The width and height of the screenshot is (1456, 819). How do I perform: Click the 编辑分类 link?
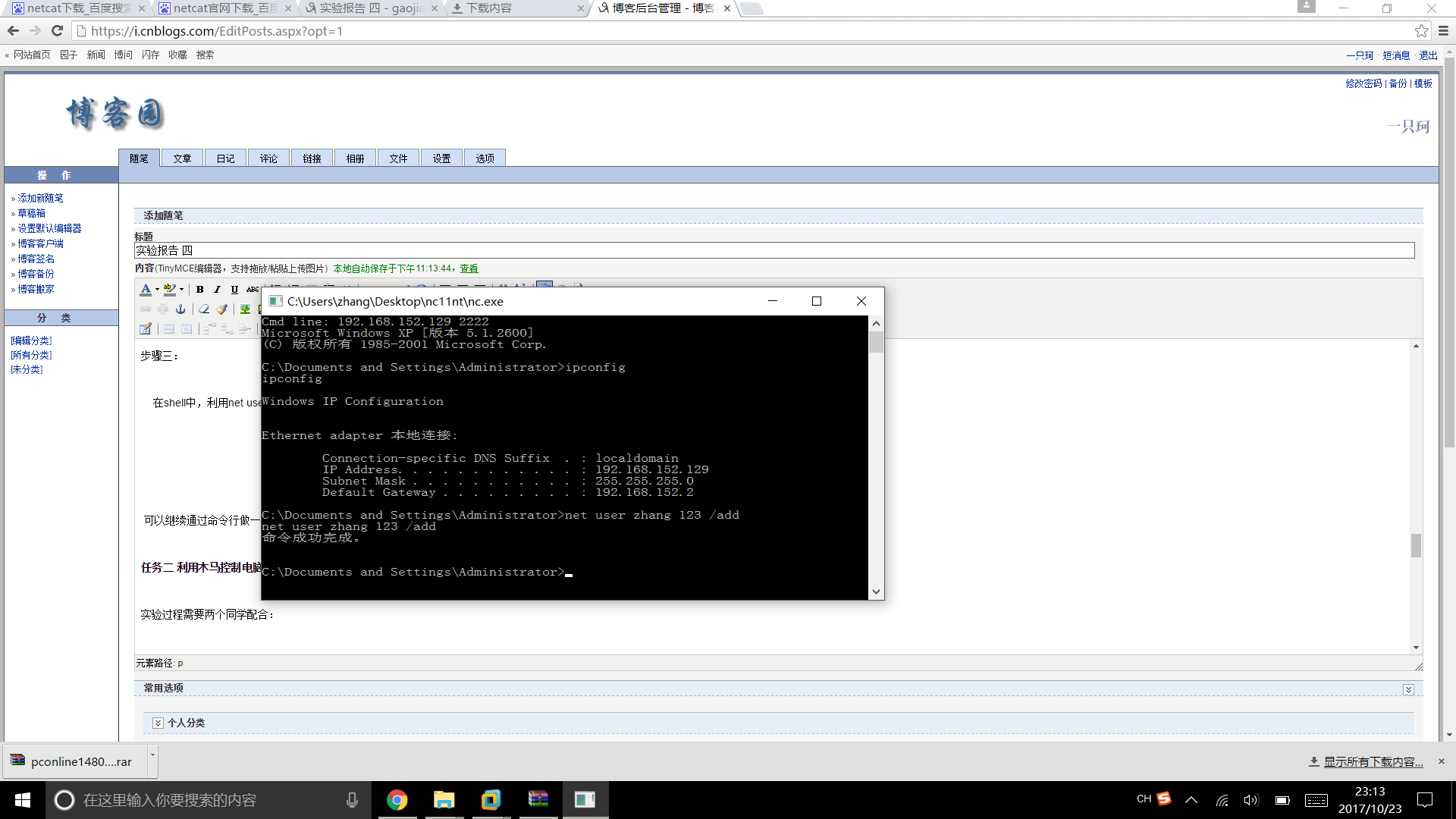pos(31,340)
